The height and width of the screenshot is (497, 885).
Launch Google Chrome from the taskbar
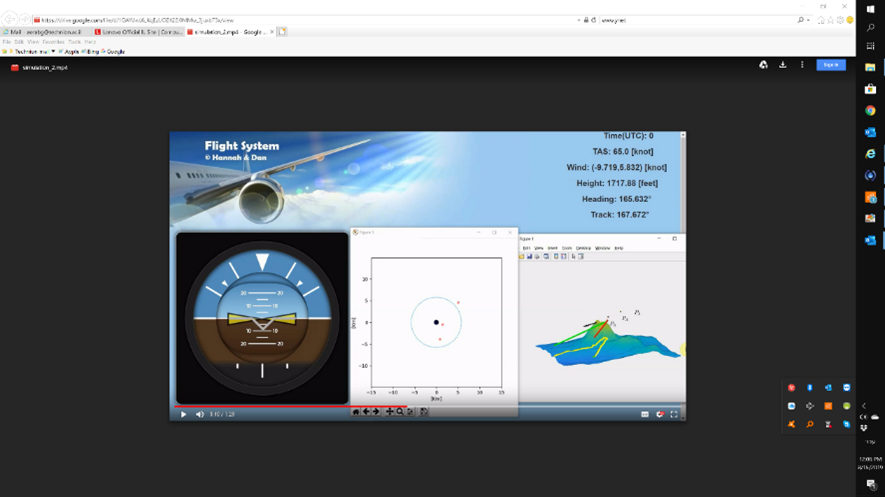point(870,111)
